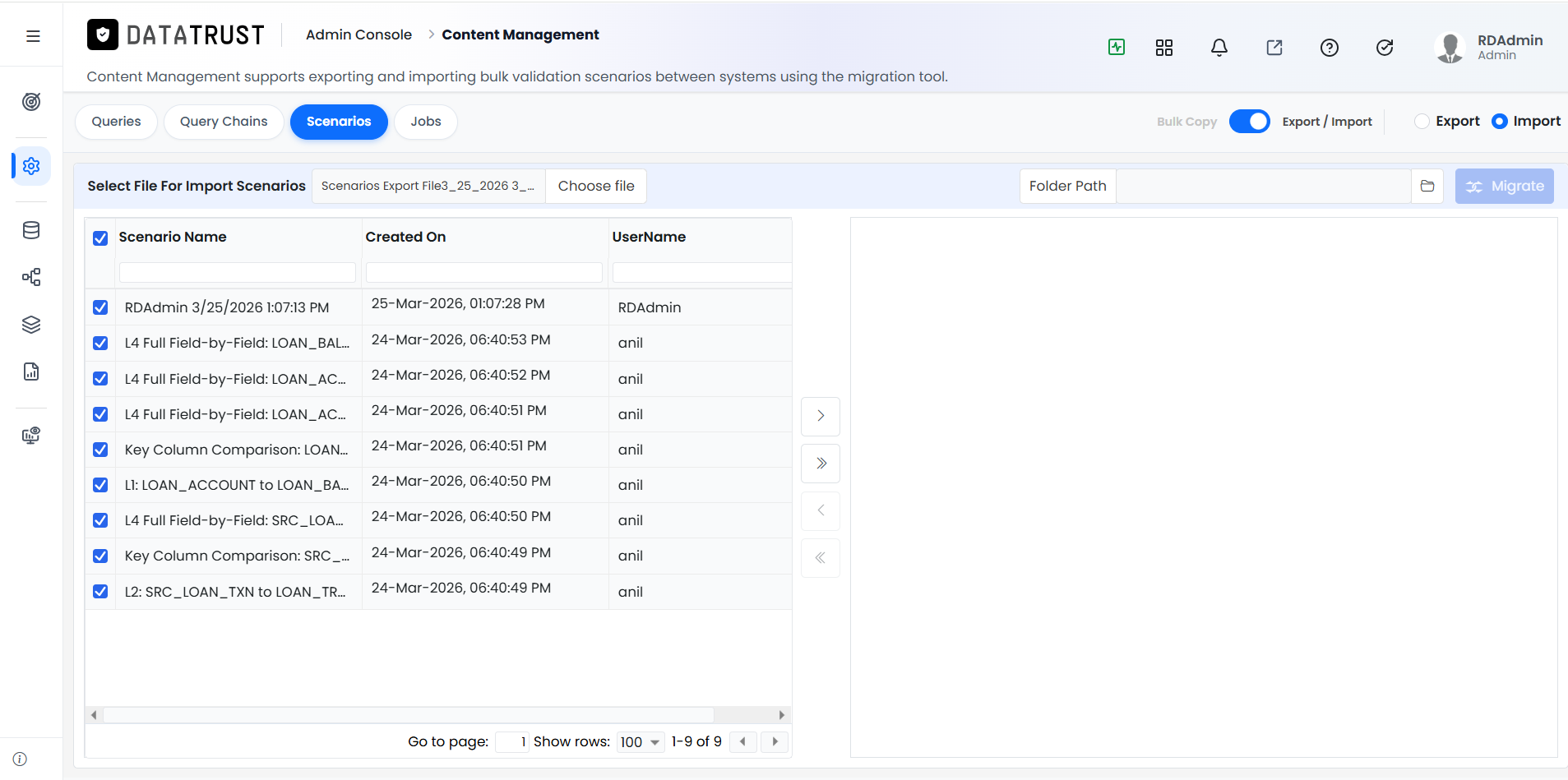Open the reports icon in sidebar

pyautogui.click(x=31, y=372)
